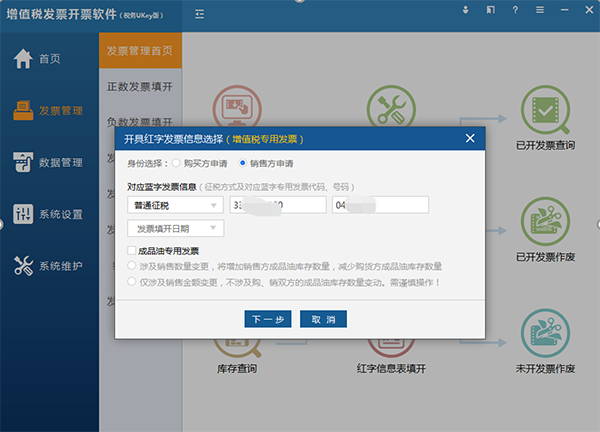Select 购买方申请 radio button

pos(176,162)
